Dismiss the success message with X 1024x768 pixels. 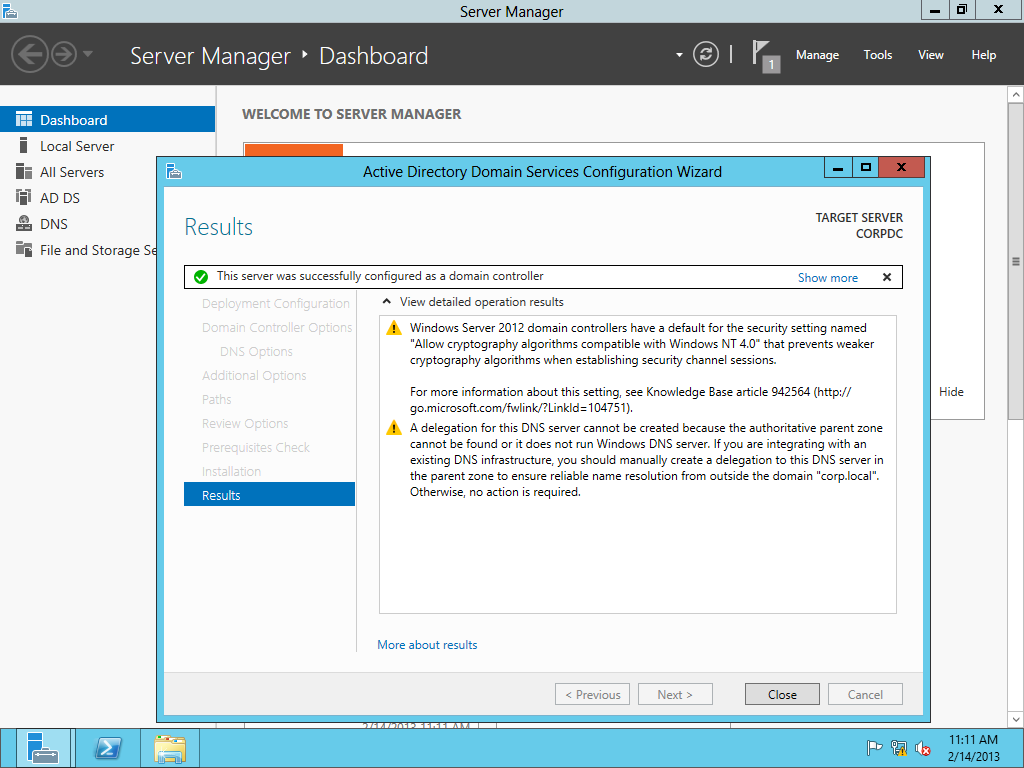coord(886,278)
